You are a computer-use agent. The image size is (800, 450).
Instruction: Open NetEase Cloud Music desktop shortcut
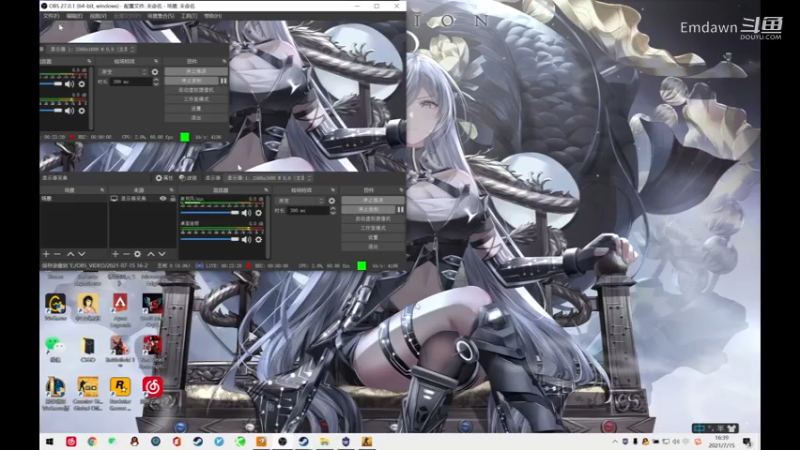point(152,392)
